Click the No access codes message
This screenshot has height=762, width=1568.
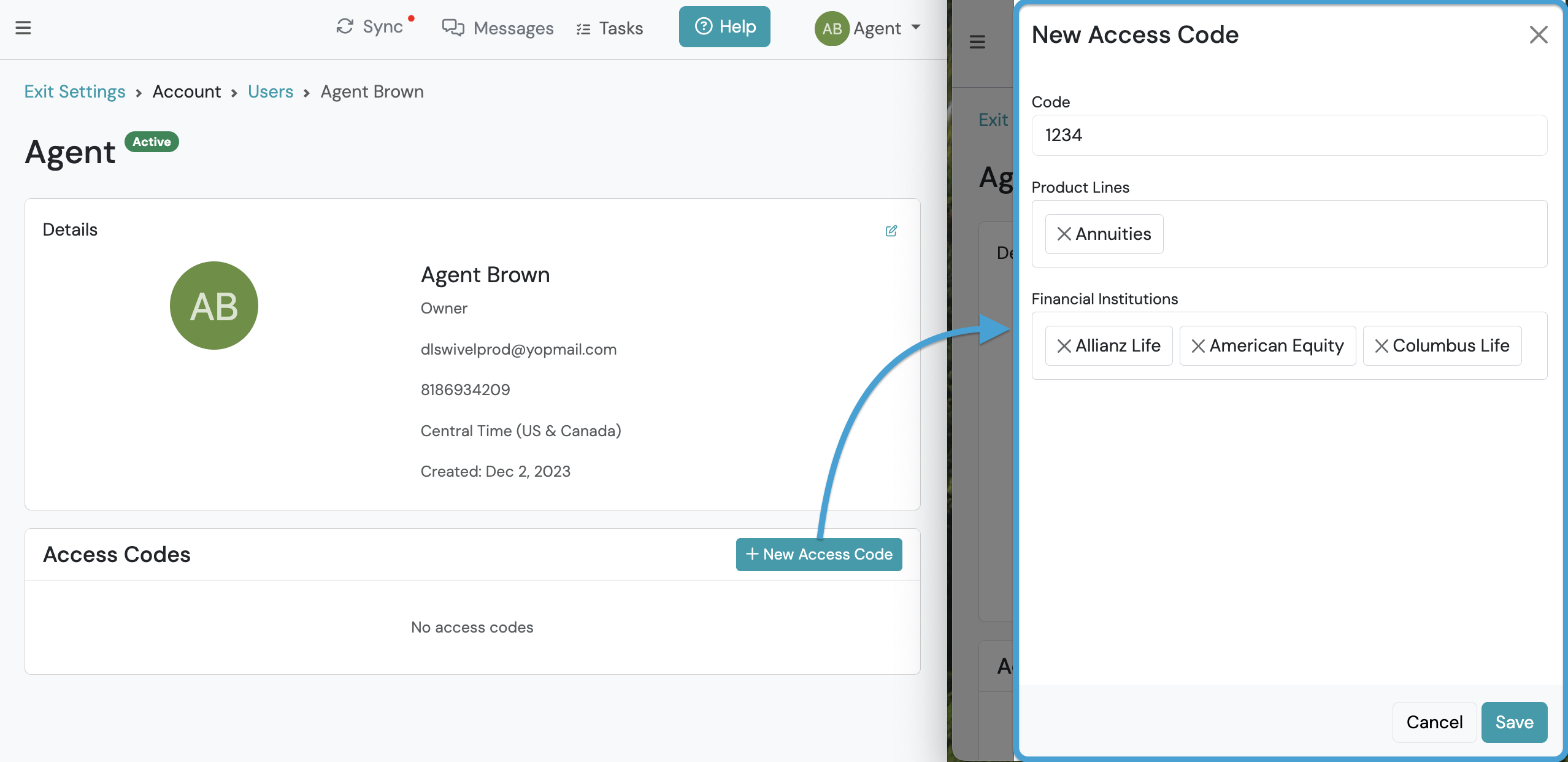[472, 627]
